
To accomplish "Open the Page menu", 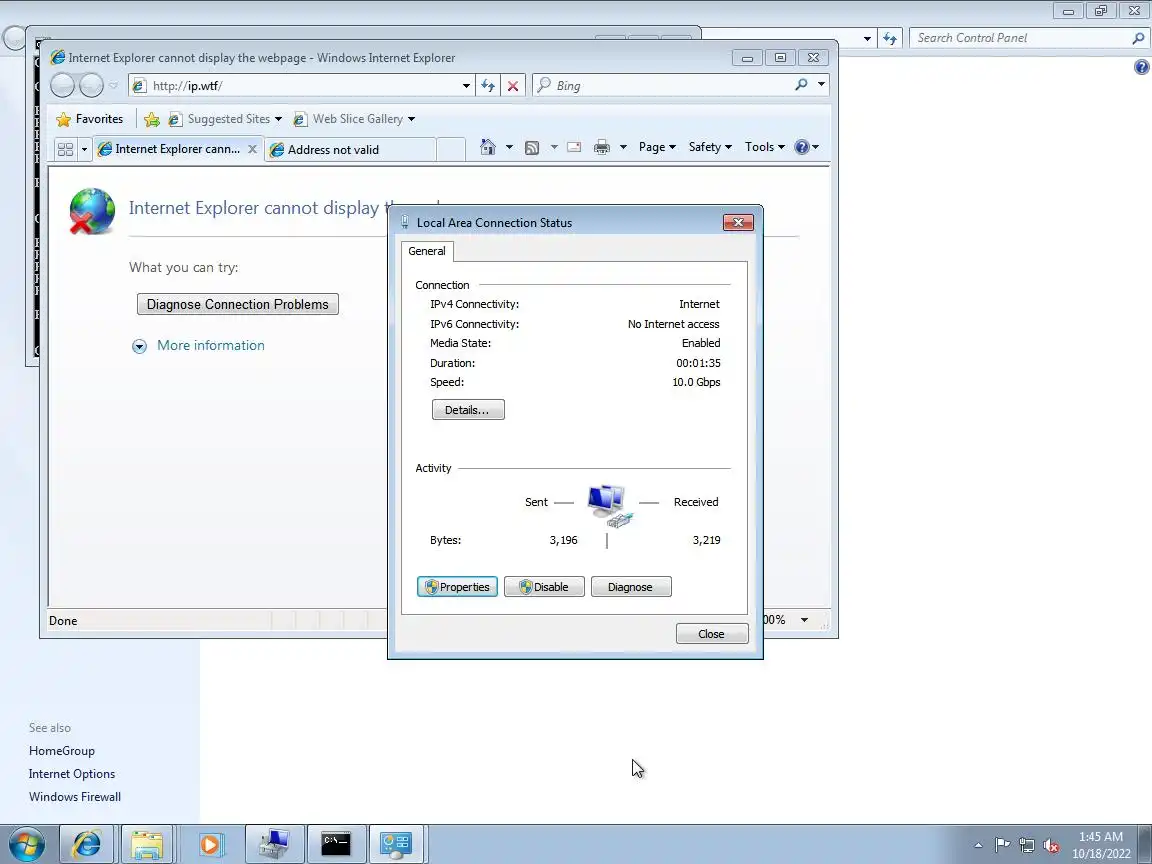I will [657, 147].
